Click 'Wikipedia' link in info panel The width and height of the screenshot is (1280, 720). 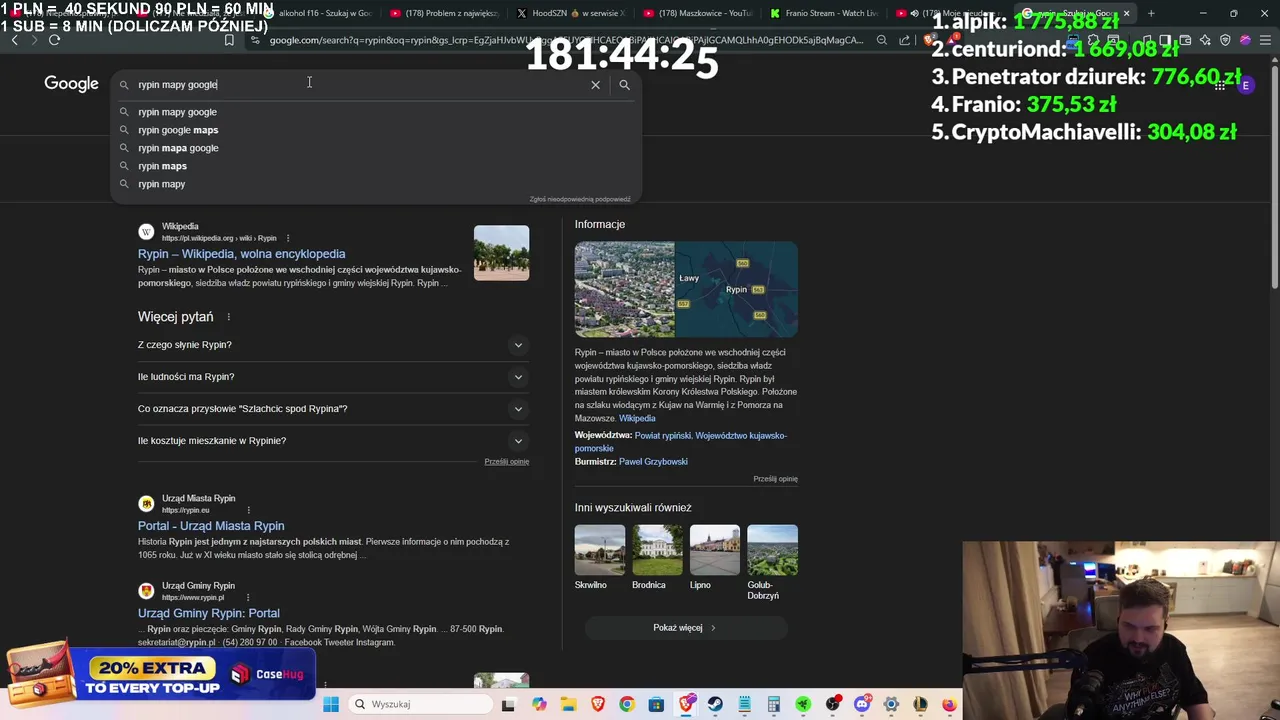tap(637, 418)
